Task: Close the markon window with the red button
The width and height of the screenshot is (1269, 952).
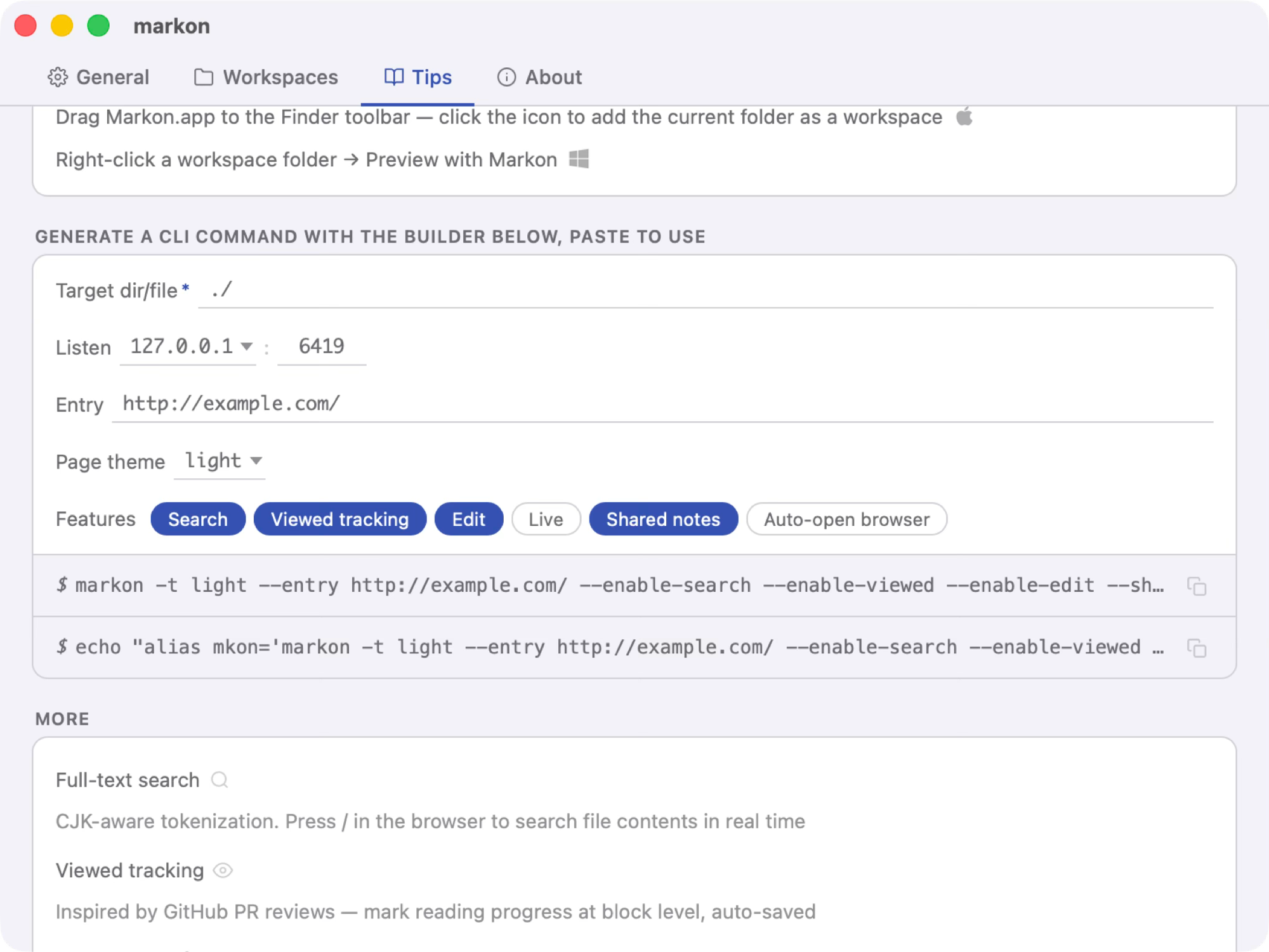Action: click(25, 26)
